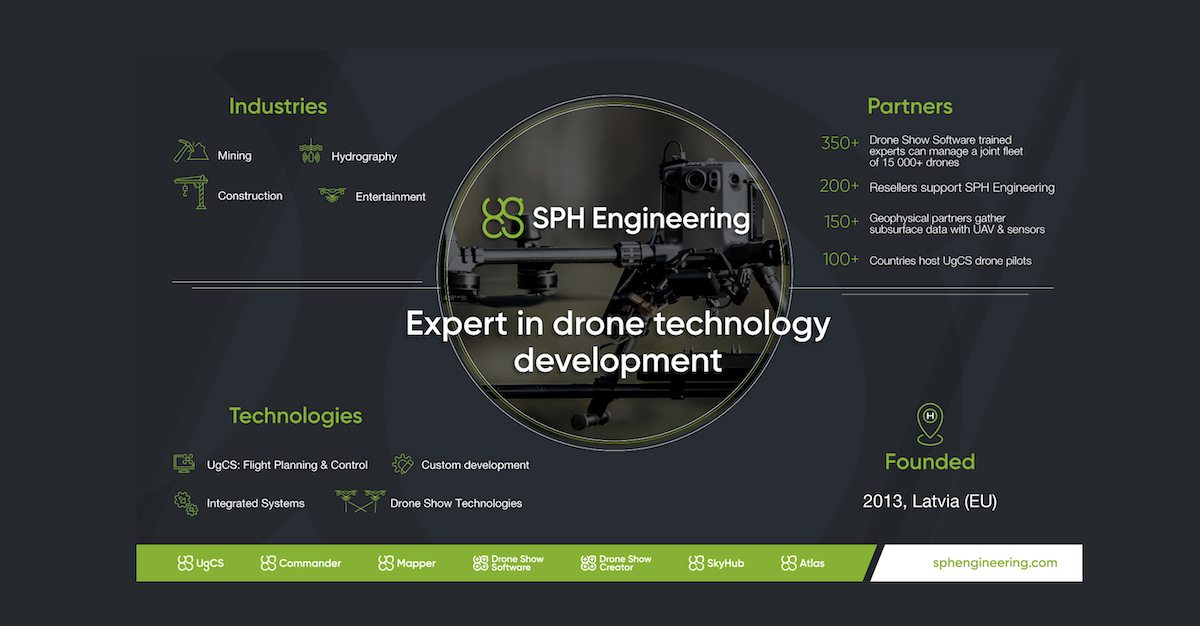Select the Commander item in bottom bar
The image size is (1200, 626).
300,563
